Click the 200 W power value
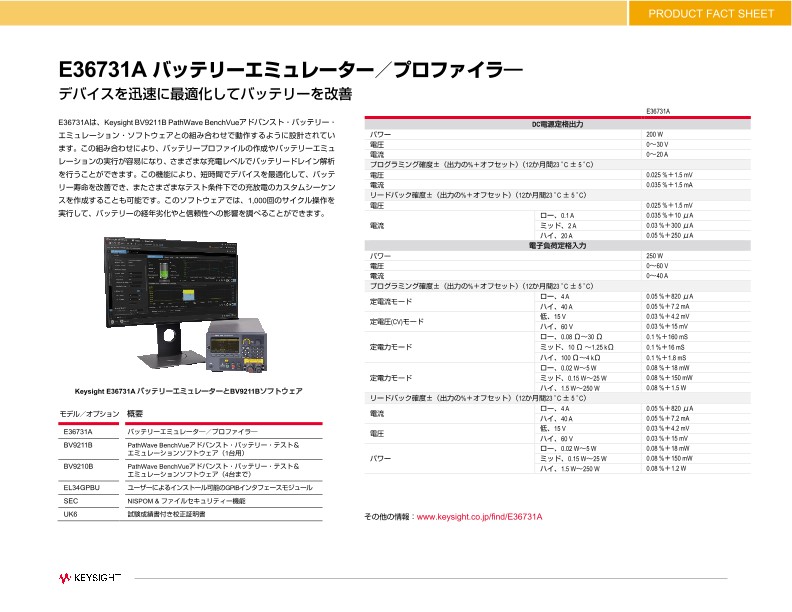792x612 pixels. (655, 134)
